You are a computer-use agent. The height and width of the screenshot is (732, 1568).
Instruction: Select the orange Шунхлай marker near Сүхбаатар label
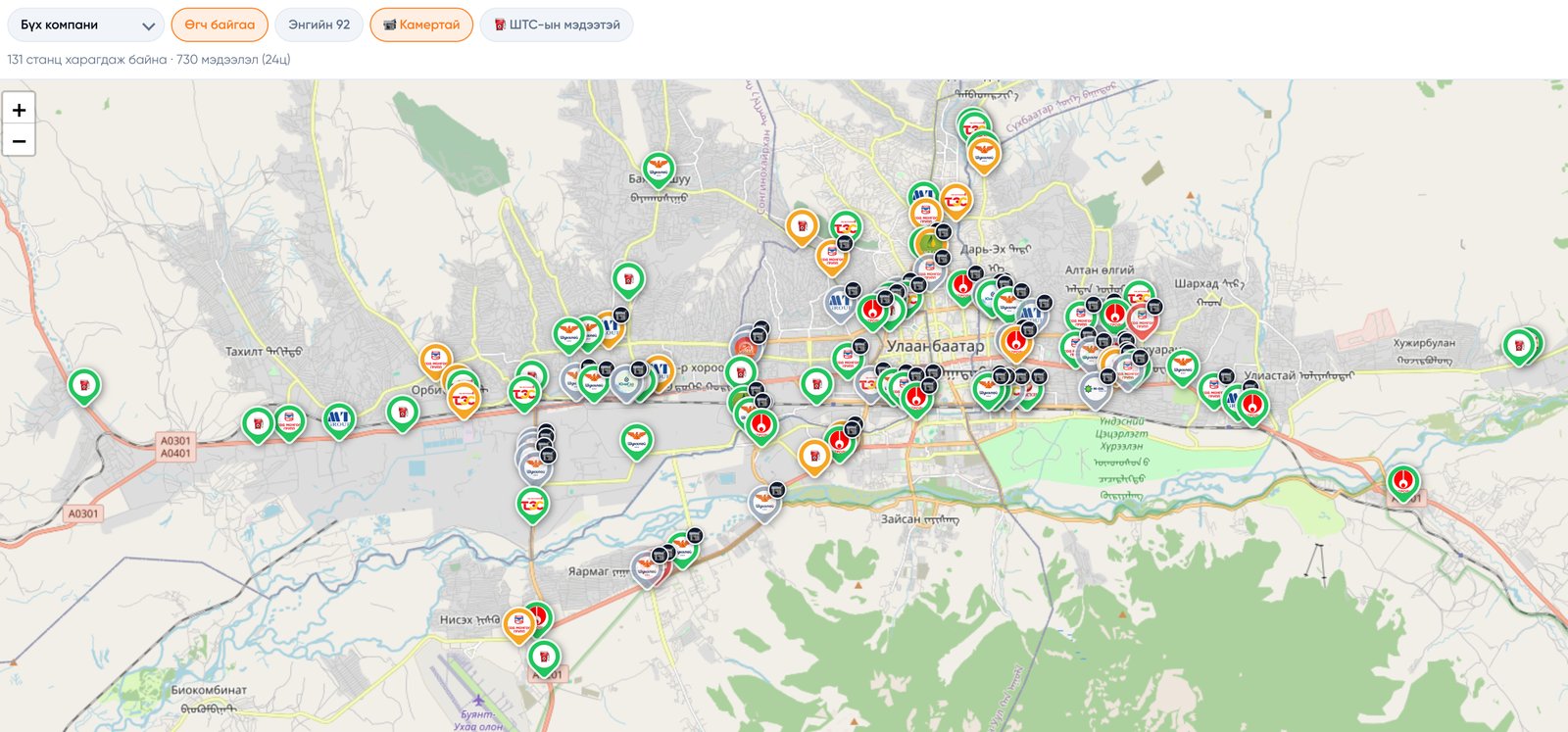point(984,155)
